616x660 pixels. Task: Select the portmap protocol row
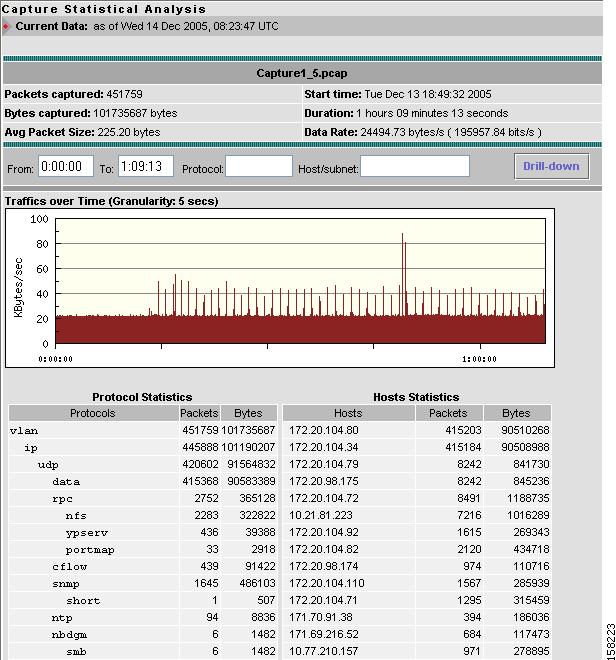pos(143,549)
